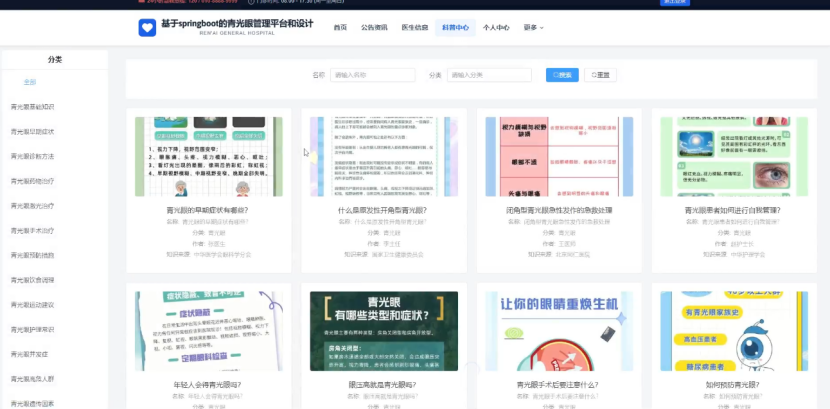Expand the 更多 dropdown menu
Image resolution: width=830 pixels, height=409 pixels.
pos(533,28)
